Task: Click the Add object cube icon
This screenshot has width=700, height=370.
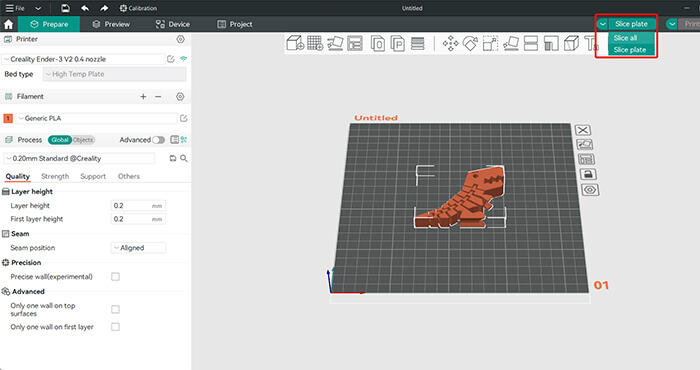Action: click(295, 43)
